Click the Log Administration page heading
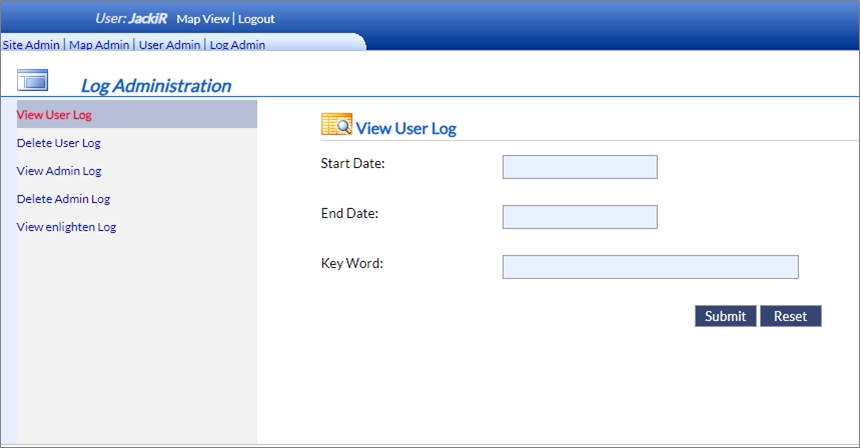 [x=155, y=86]
